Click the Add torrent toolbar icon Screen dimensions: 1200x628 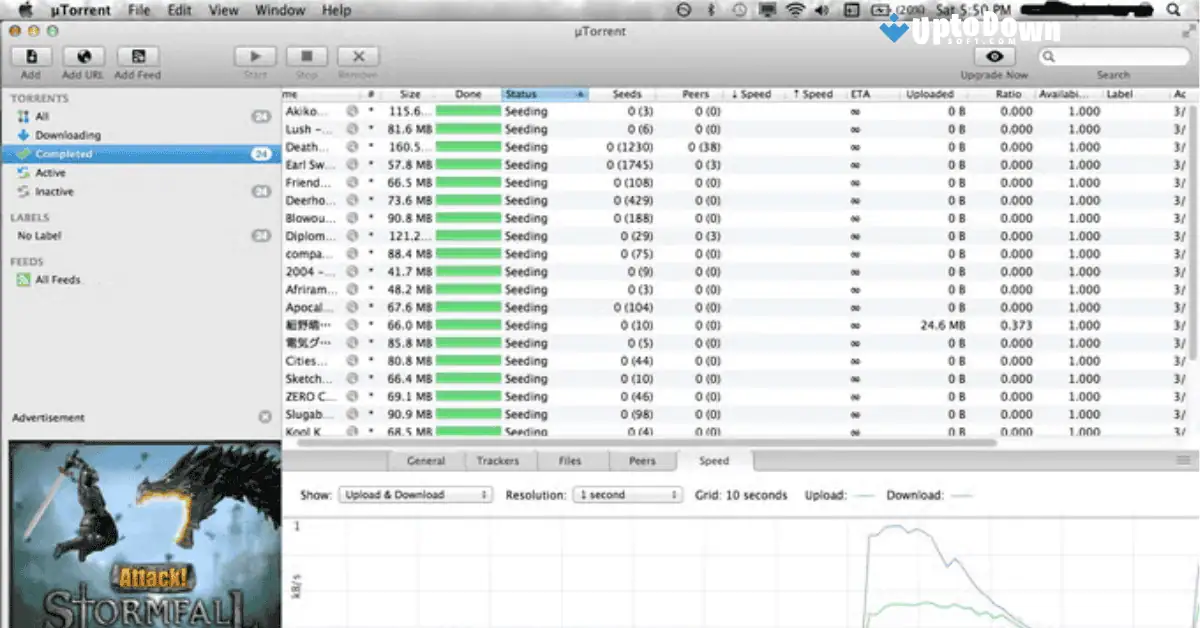coord(31,56)
